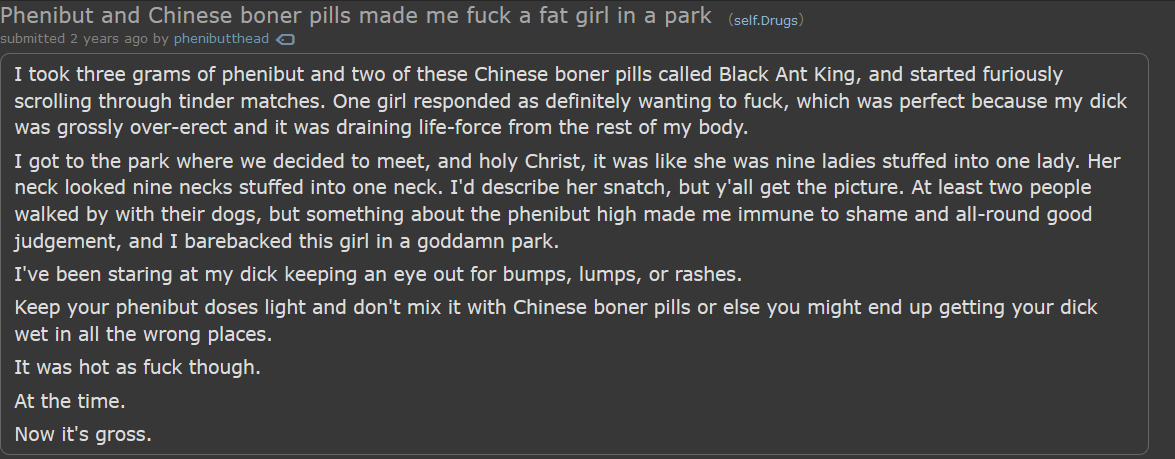Screen dimensions: 1175x459
Task: Click the sentence about bumps, lumps, or rashes
Action: click(378, 275)
